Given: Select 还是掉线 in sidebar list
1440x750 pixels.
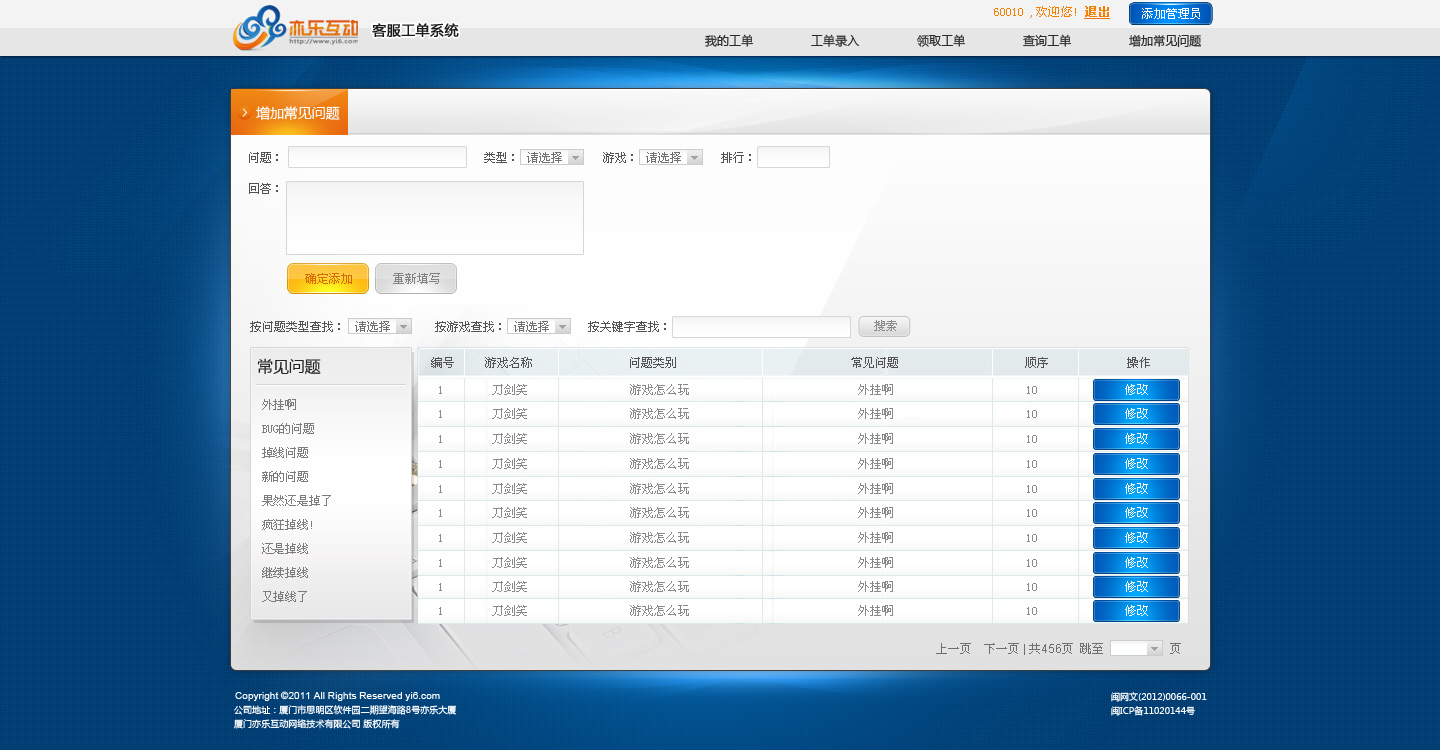Looking at the screenshot, I should coord(285,549).
